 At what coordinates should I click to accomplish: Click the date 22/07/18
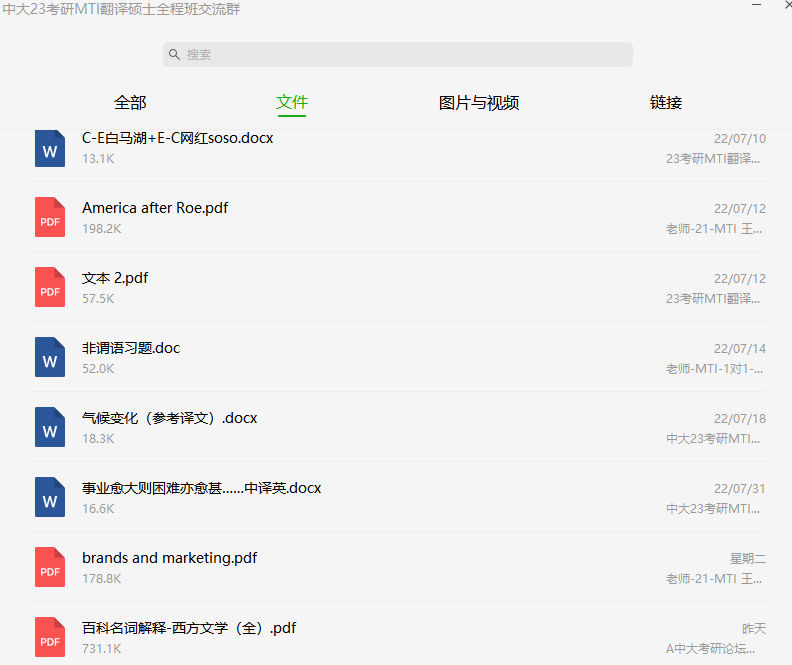tap(739, 419)
